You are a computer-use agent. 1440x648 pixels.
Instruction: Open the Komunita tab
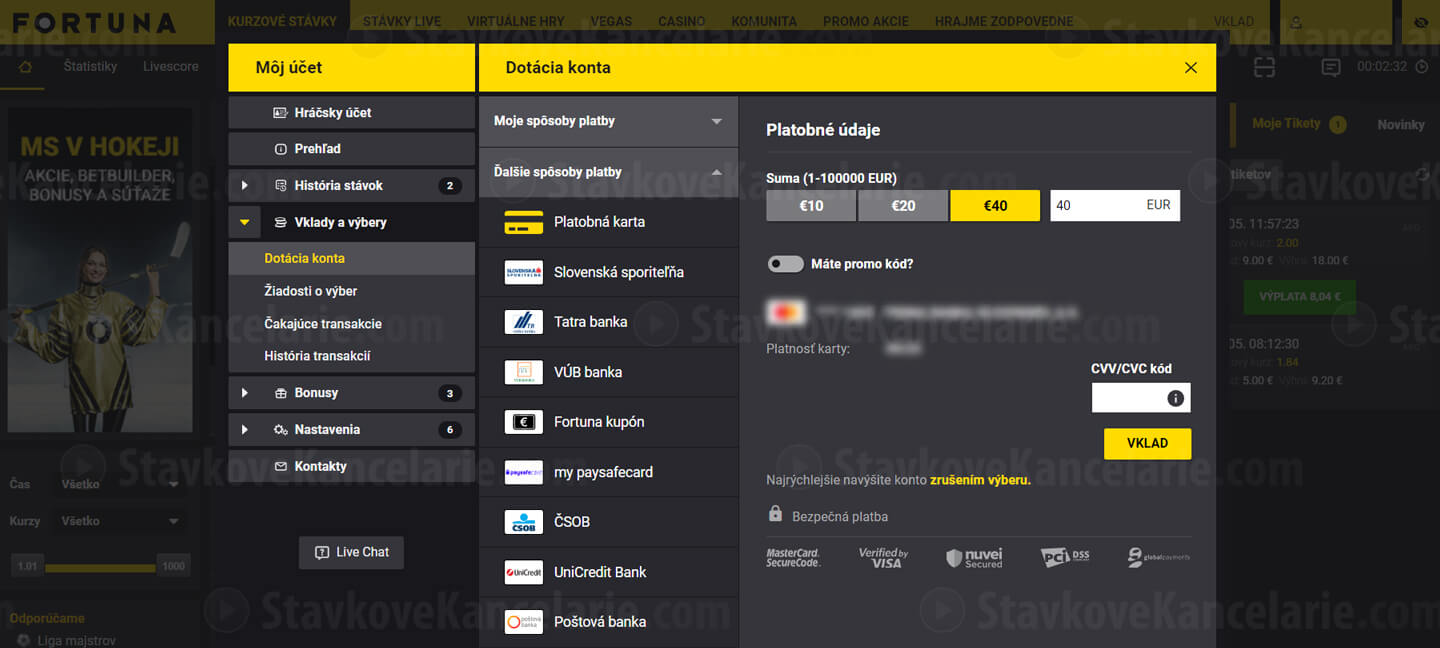764,21
